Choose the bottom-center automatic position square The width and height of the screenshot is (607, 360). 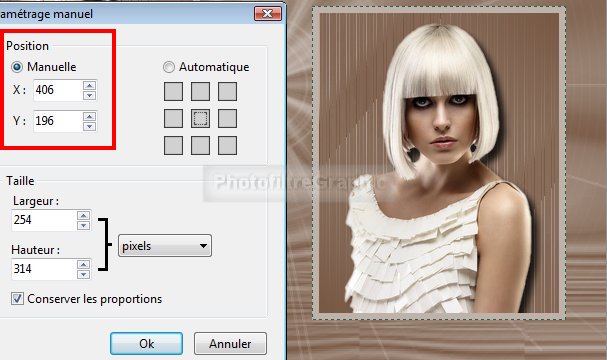tap(201, 145)
